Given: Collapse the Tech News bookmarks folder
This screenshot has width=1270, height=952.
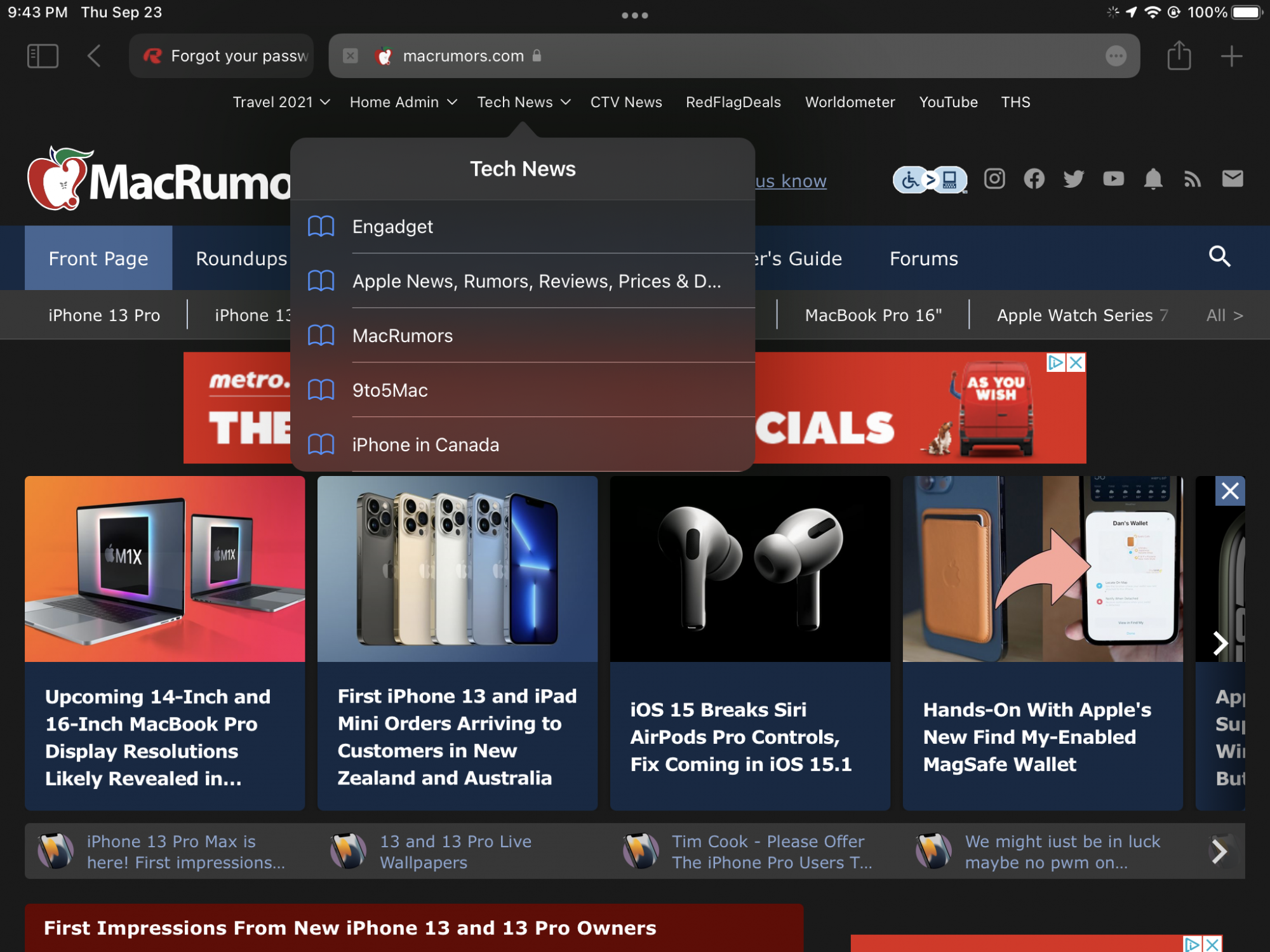Looking at the screenshot, I should tap(523, 102).
